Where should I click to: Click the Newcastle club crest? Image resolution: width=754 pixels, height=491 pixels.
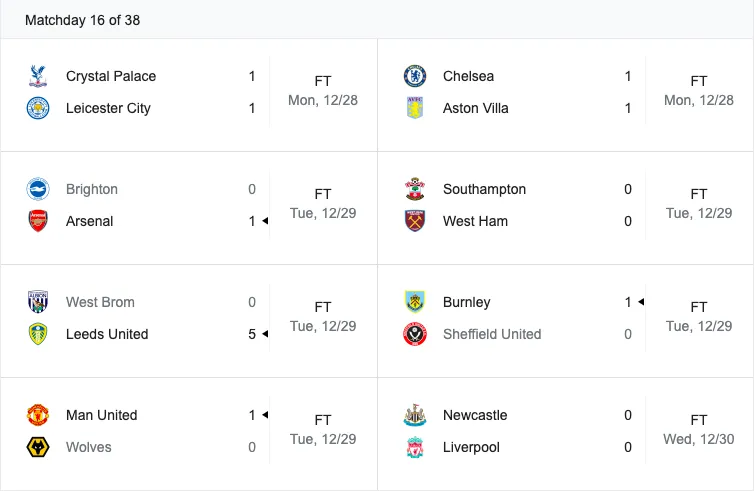point(415,415)
